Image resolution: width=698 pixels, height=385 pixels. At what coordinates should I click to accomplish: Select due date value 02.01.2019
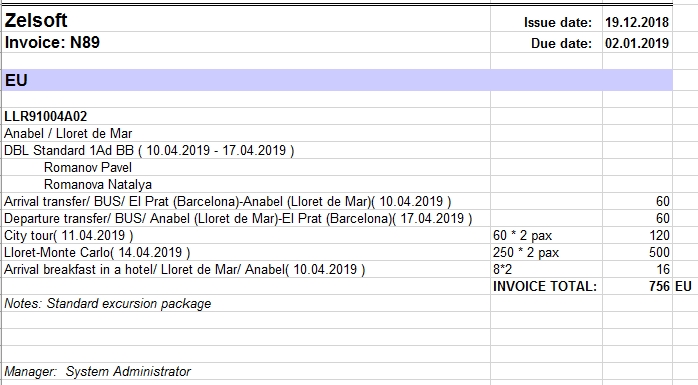pyautogui.click(x=637, y=43)
